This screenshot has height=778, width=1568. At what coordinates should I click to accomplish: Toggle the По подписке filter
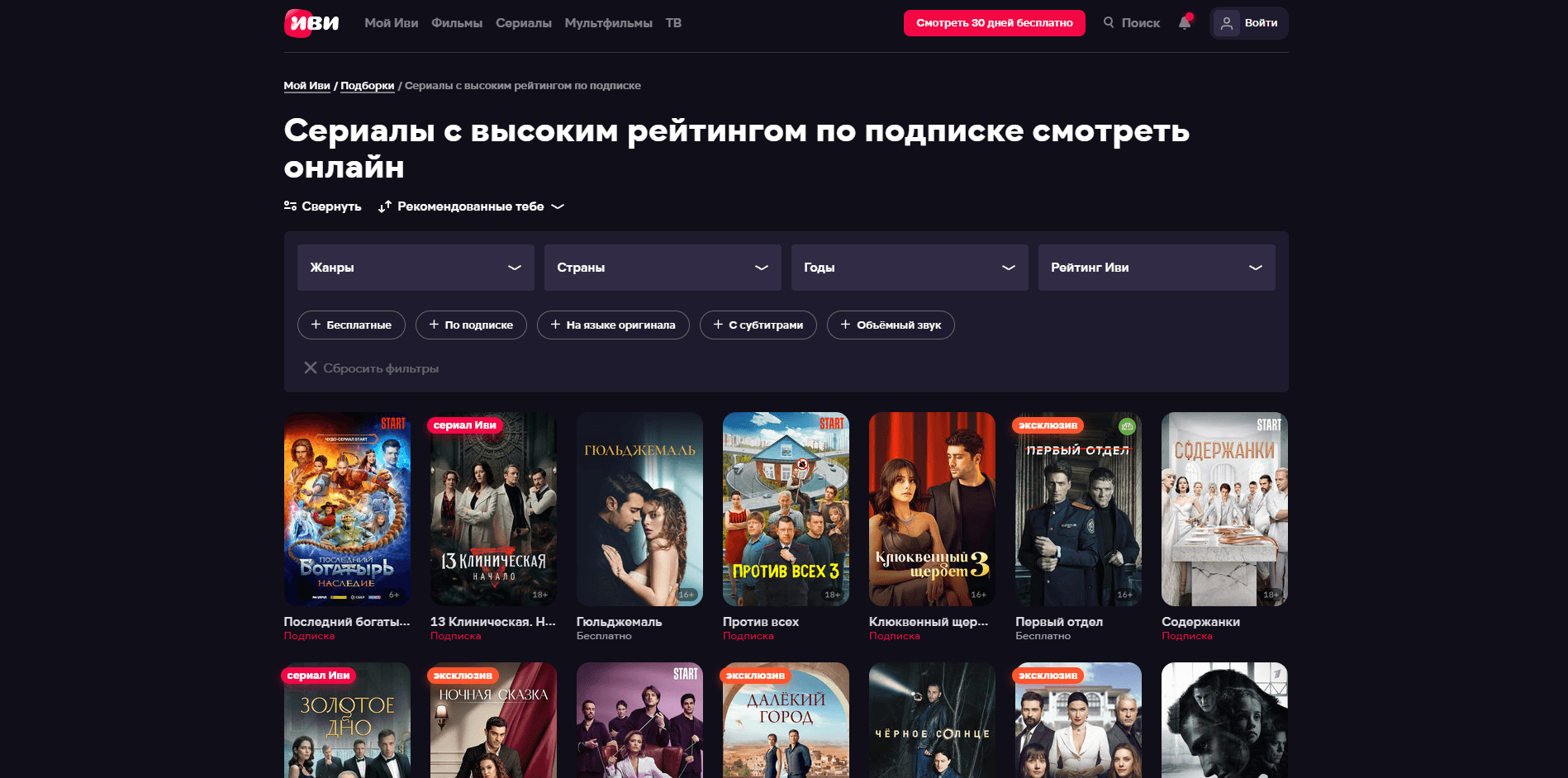(471, 325)
